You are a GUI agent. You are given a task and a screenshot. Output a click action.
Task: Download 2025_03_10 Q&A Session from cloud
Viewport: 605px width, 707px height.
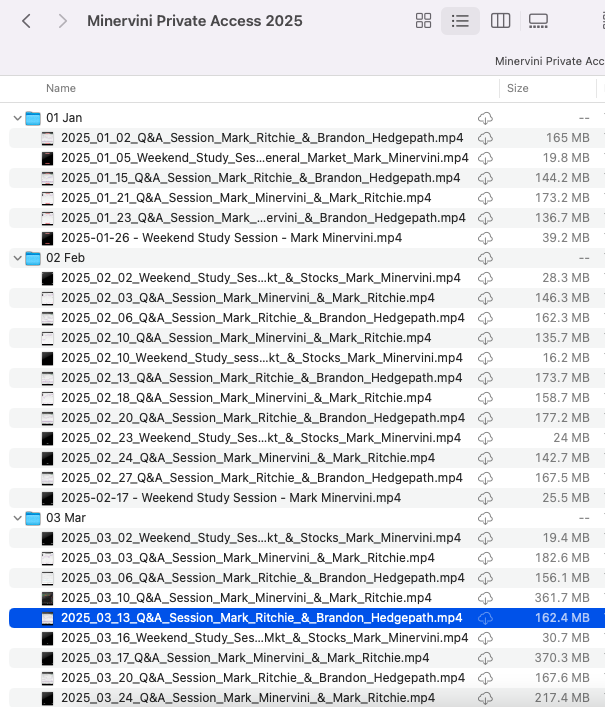[485, 598]
